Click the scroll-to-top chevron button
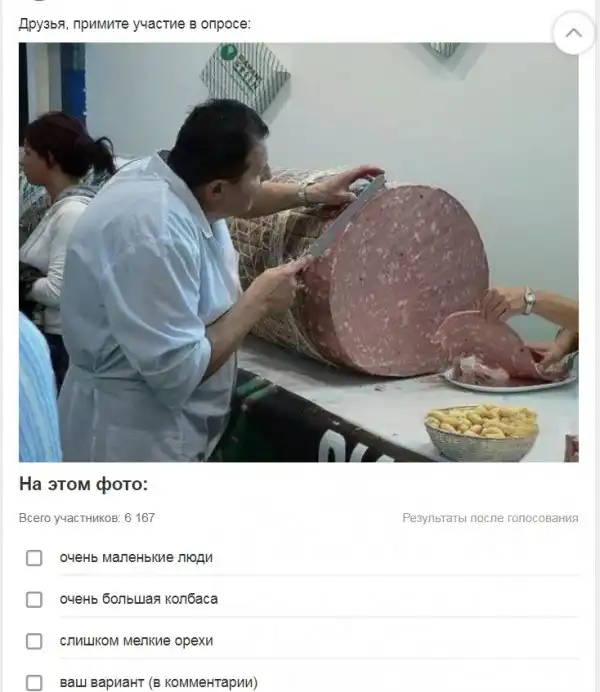Screen dimensions: 600x692 point(574,33)
